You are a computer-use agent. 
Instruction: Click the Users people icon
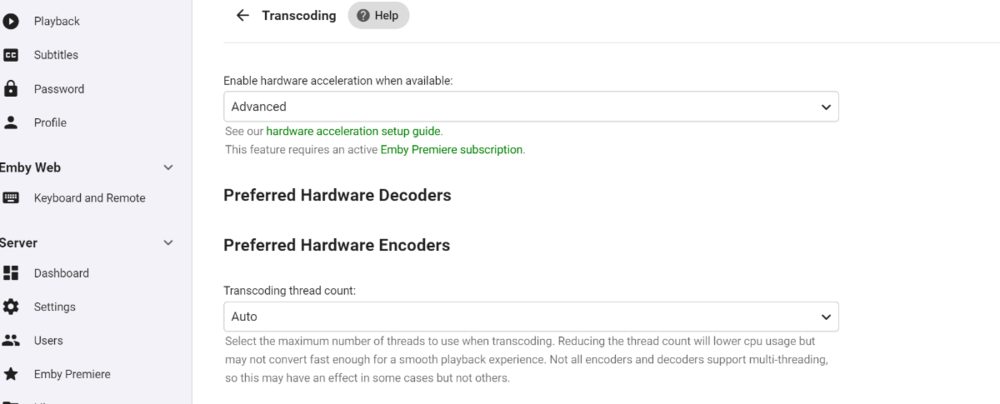pos(11,341)
